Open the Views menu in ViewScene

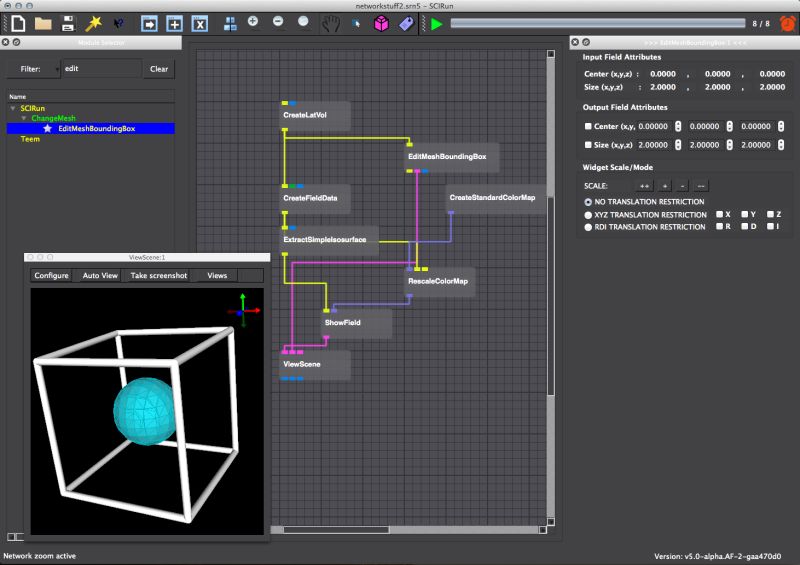[217, 276]
